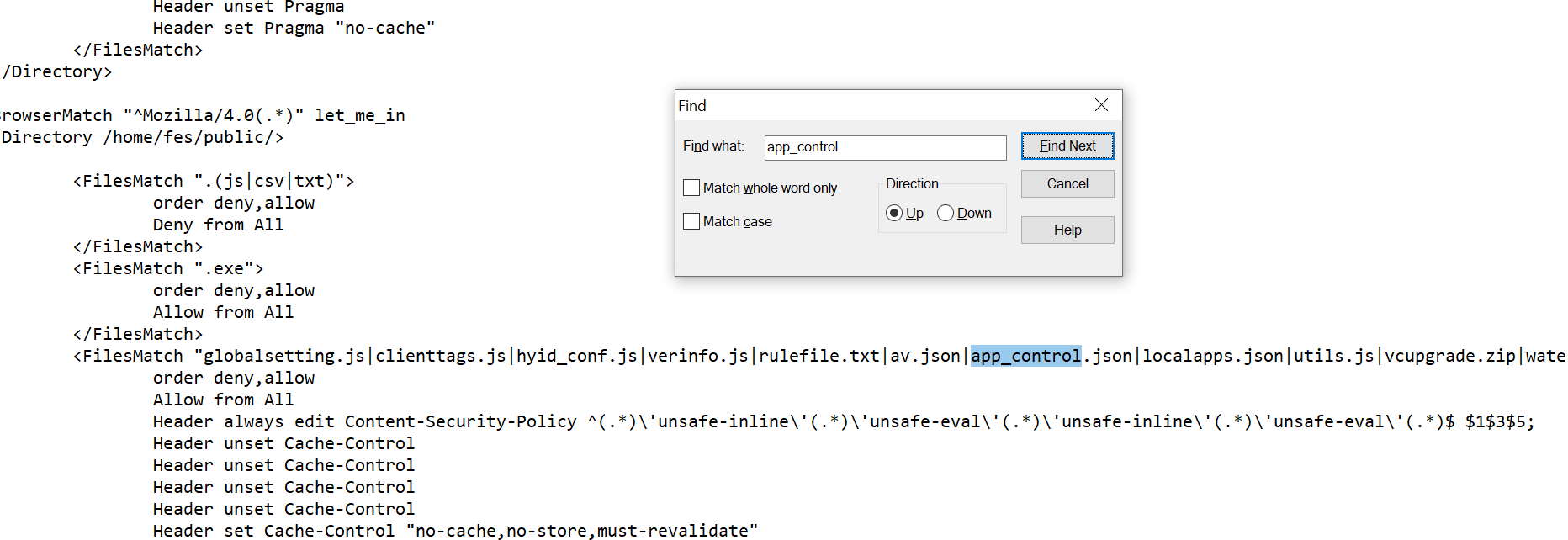Click the BrowserMatch Mozilla/4.0 line
1568x540 pixels.
202,116
